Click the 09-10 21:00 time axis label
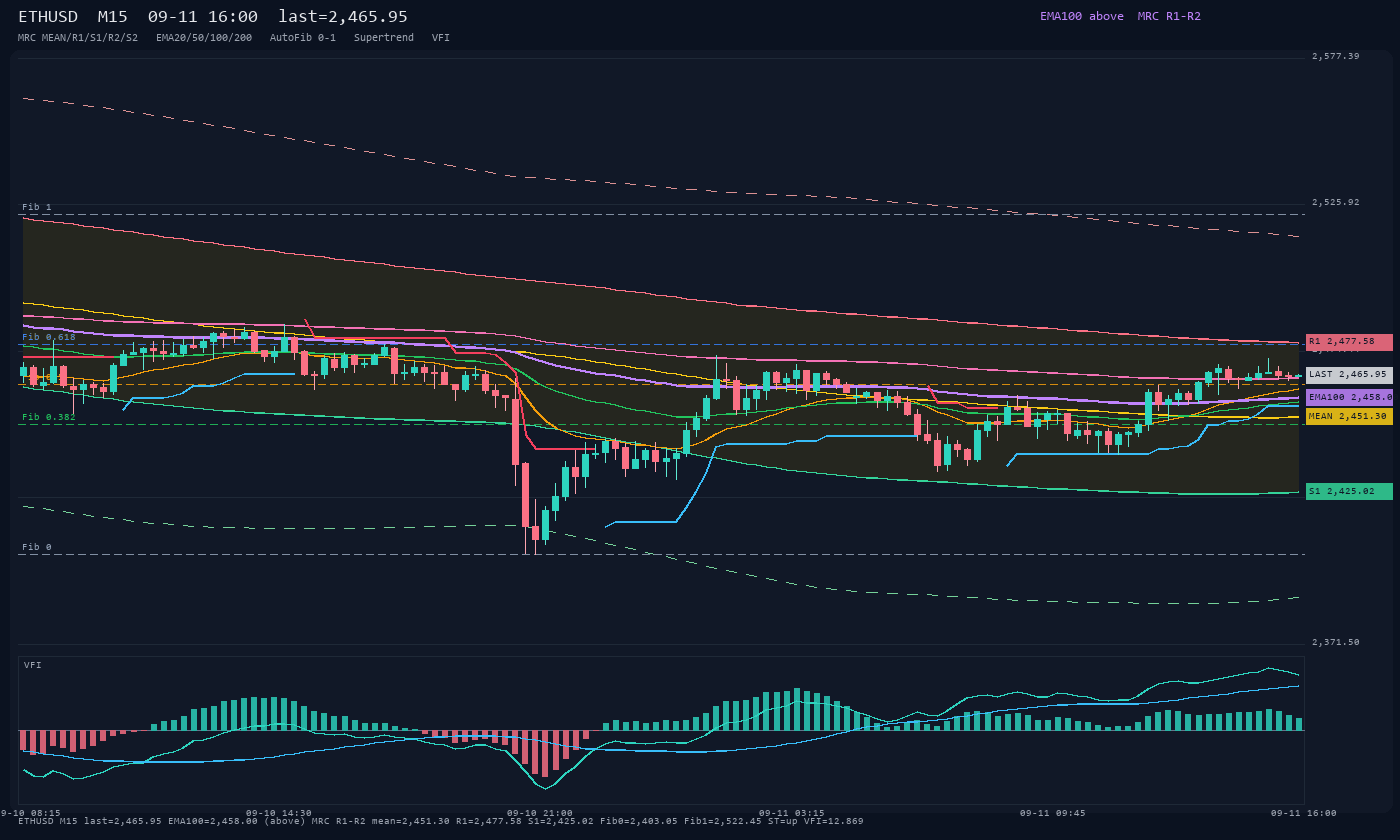1400x840 pixels. (540, 813)
